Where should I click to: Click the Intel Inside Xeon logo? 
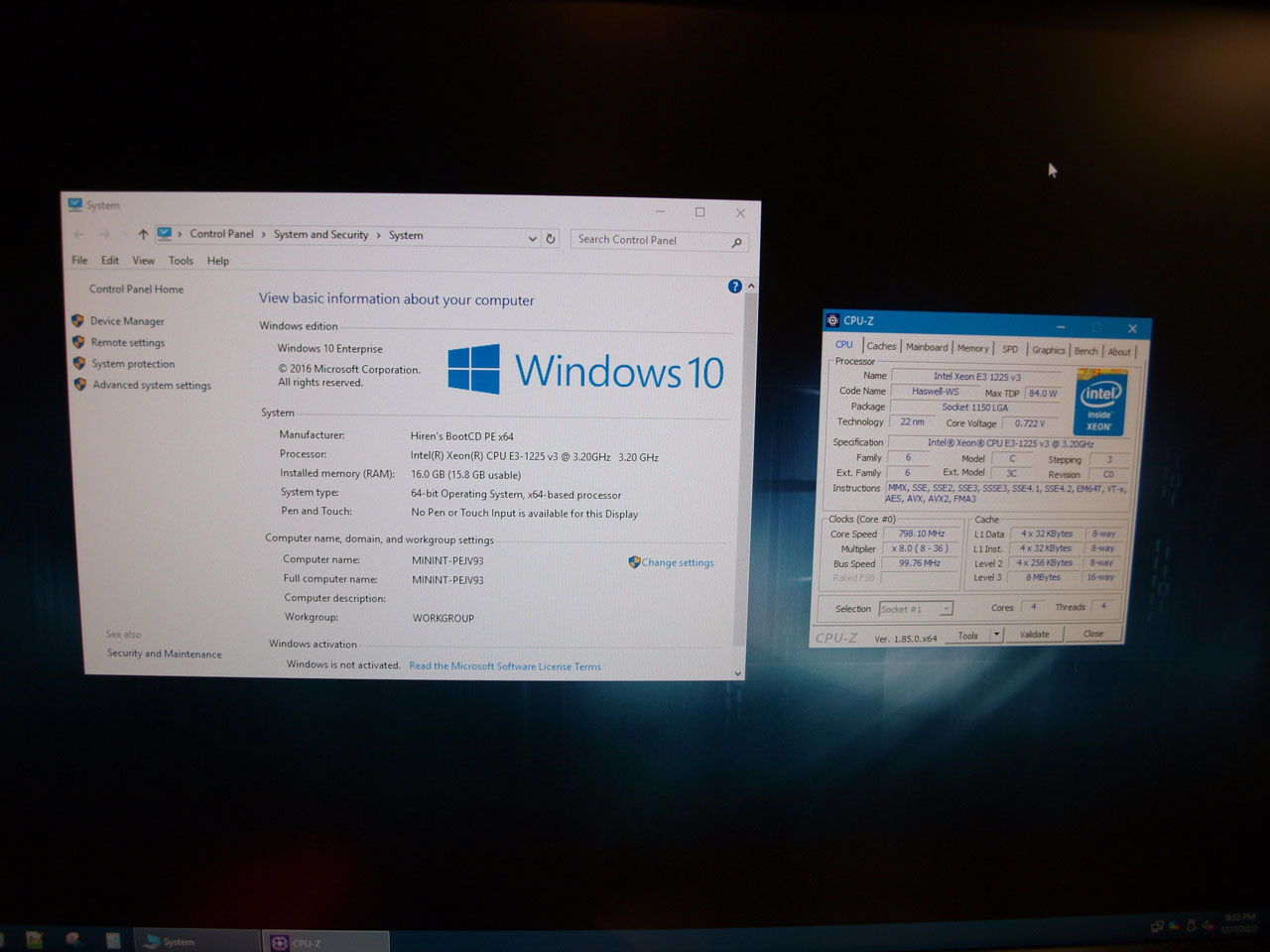click(x=1100, y=403)
